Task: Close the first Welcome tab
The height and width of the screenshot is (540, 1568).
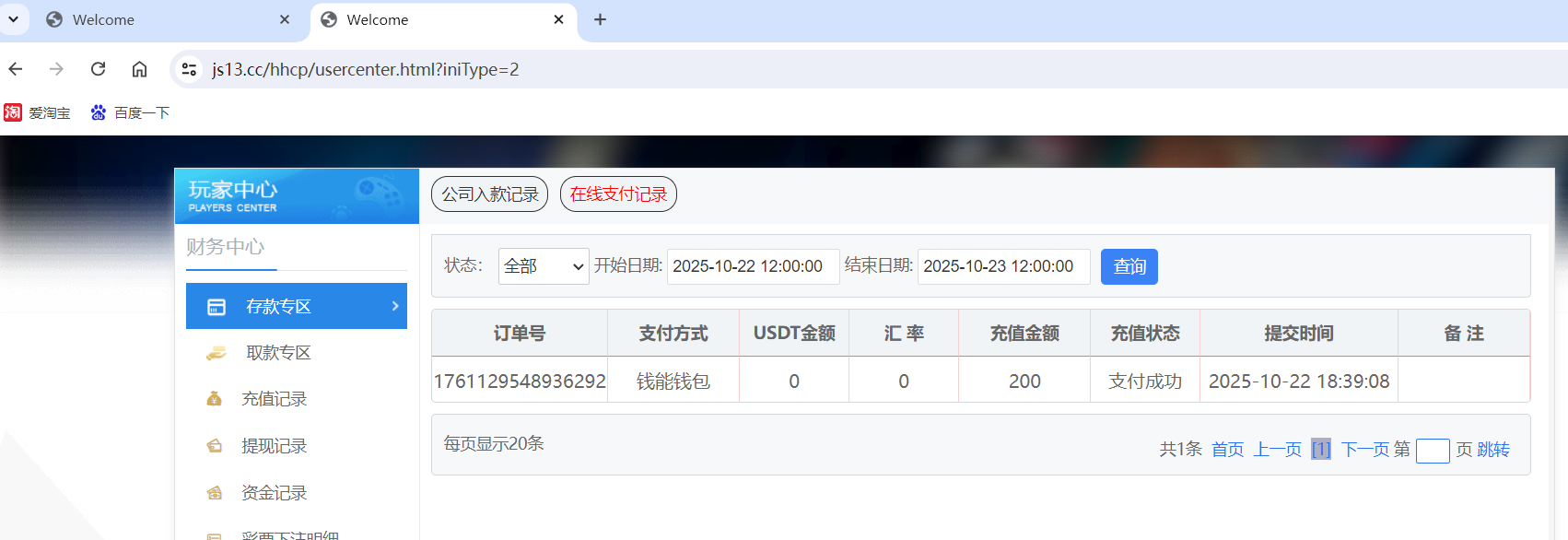Action: 285,19
